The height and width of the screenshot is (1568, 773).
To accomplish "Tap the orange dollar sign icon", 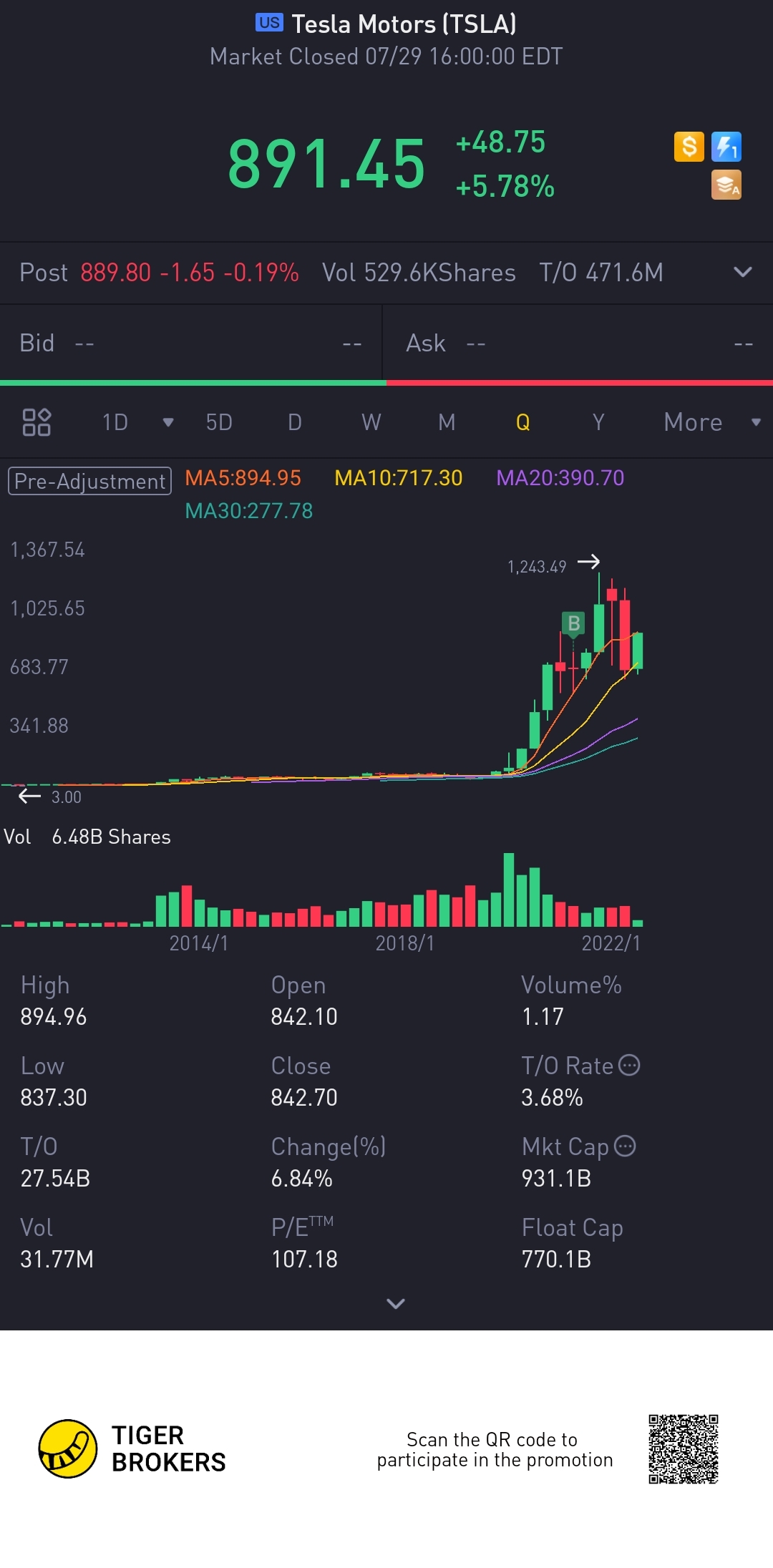I will pos(689,147).
